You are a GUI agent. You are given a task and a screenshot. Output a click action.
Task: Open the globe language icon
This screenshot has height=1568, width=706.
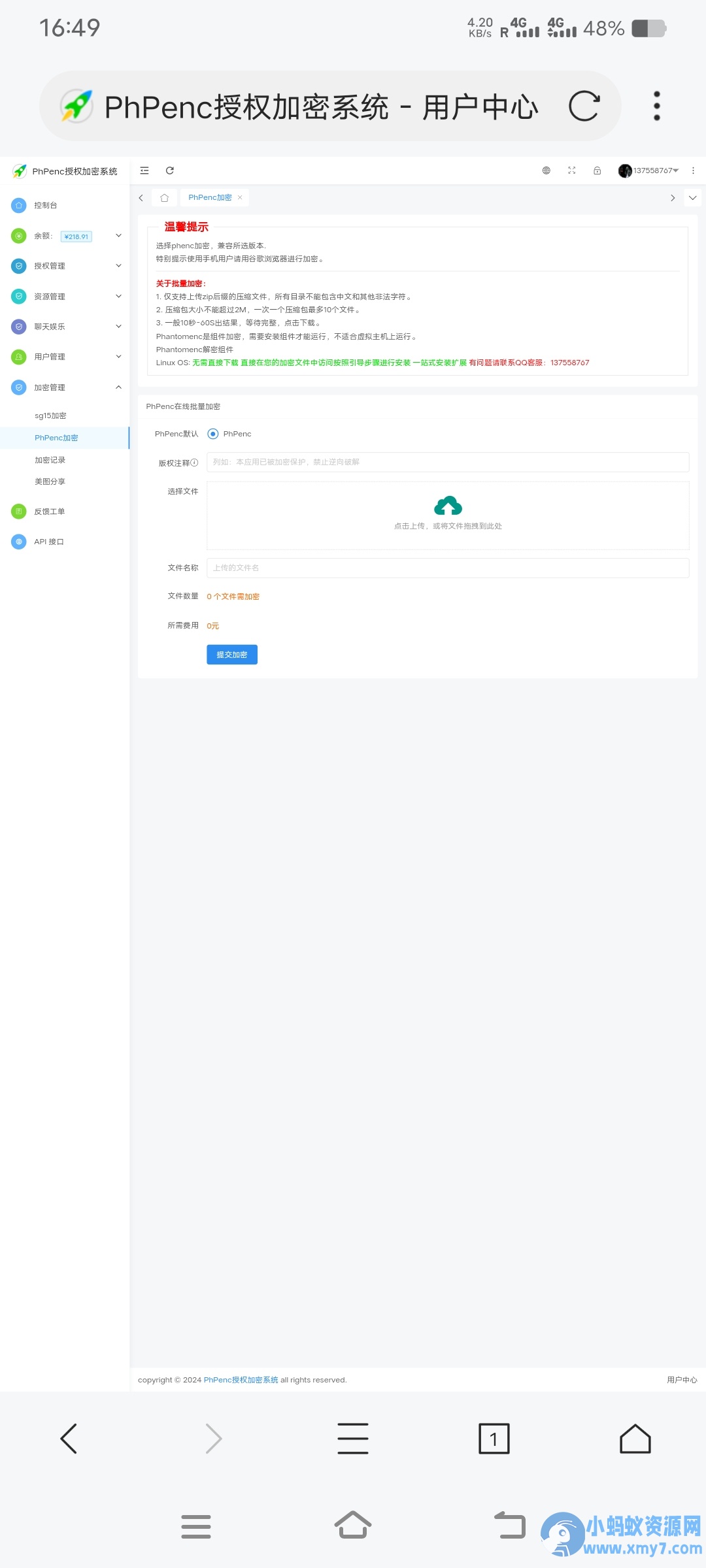(x=546, y=171)
